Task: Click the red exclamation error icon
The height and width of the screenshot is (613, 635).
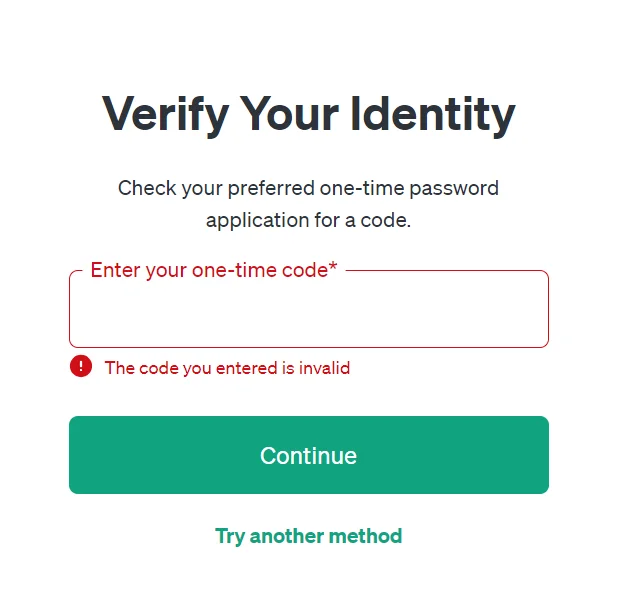Action: (81, 366)
